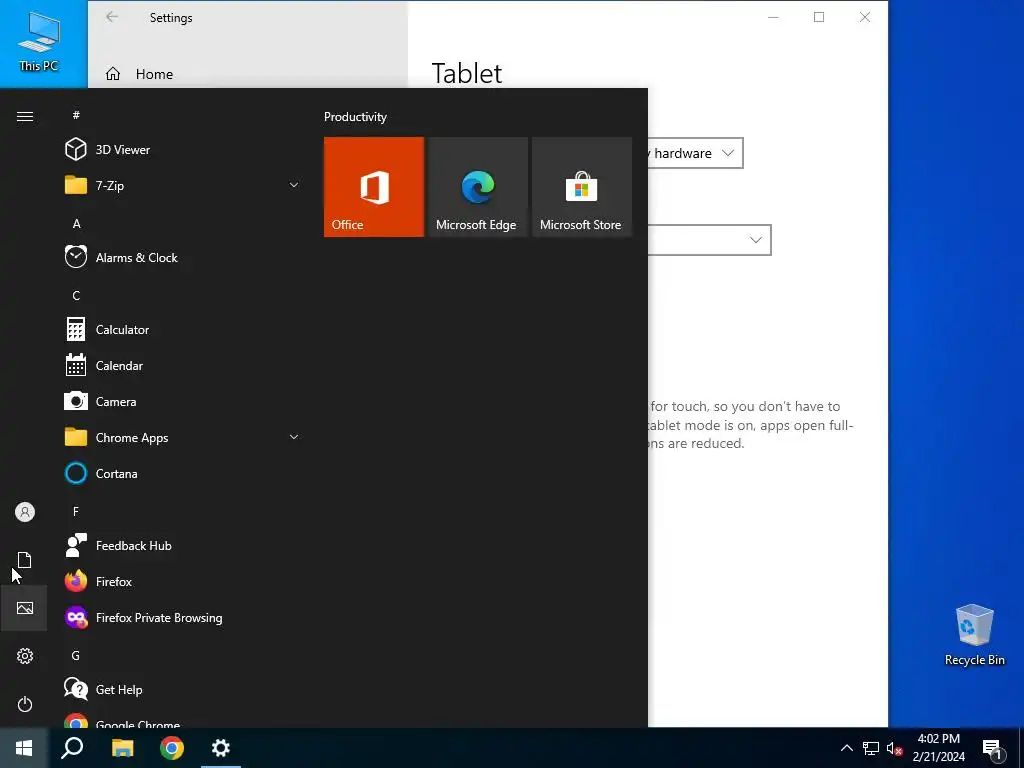Click the C letter section header
Screen dimensions: 1024x768
point(76,296)
